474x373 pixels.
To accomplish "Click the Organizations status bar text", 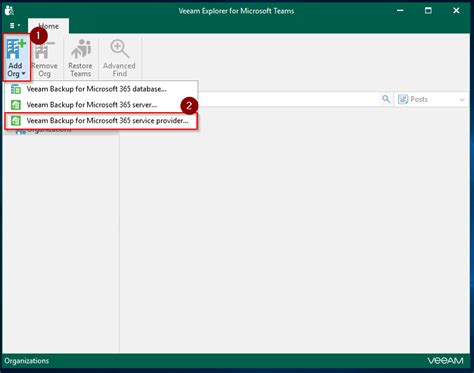I will [27, 361].
